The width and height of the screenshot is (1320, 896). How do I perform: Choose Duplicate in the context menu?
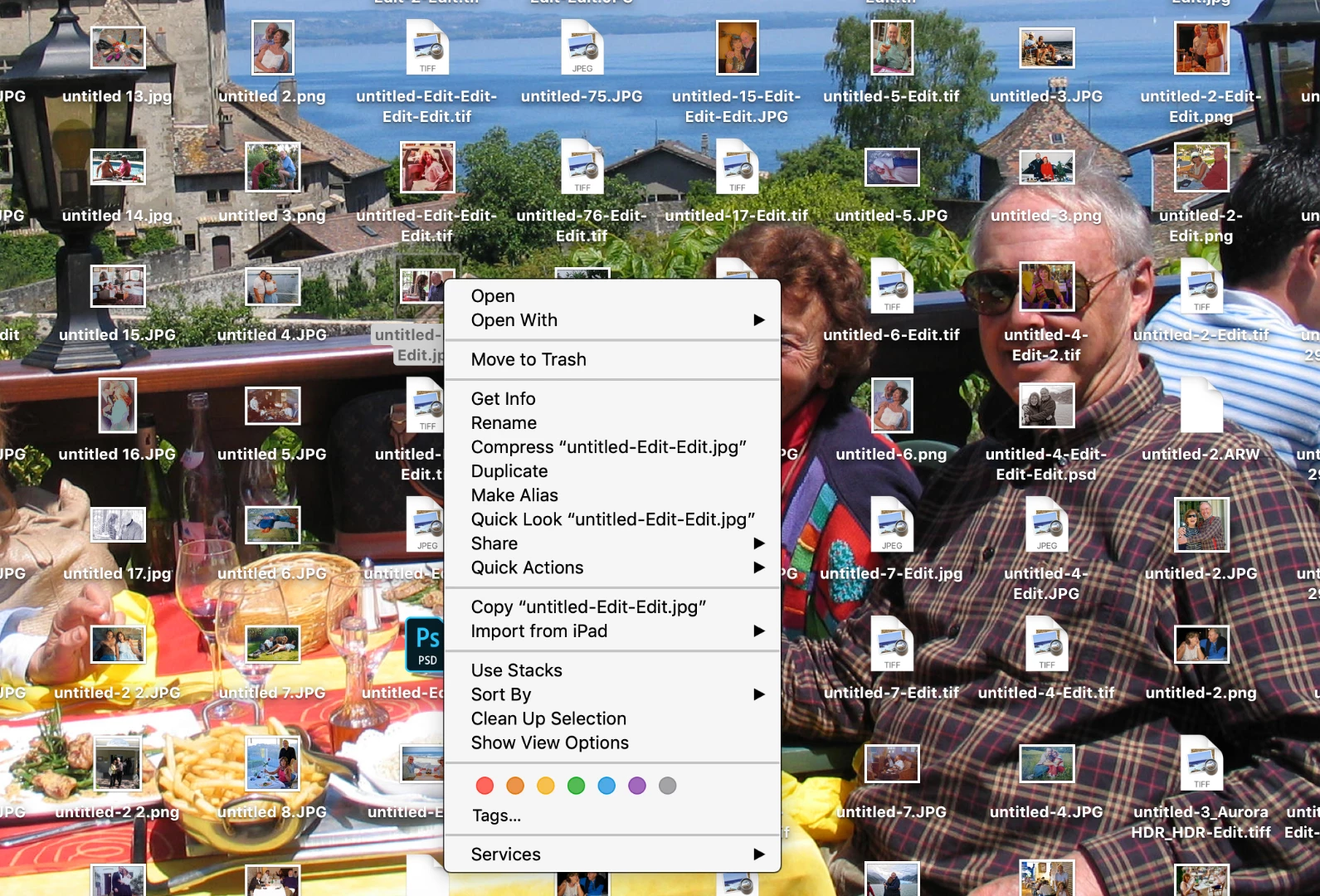612,471
